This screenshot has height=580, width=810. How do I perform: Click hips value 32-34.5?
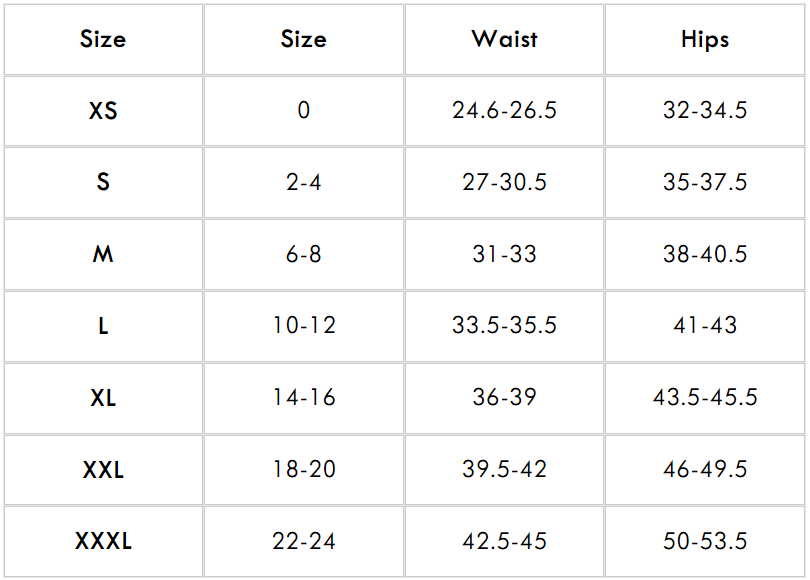(x=705, y=110)
